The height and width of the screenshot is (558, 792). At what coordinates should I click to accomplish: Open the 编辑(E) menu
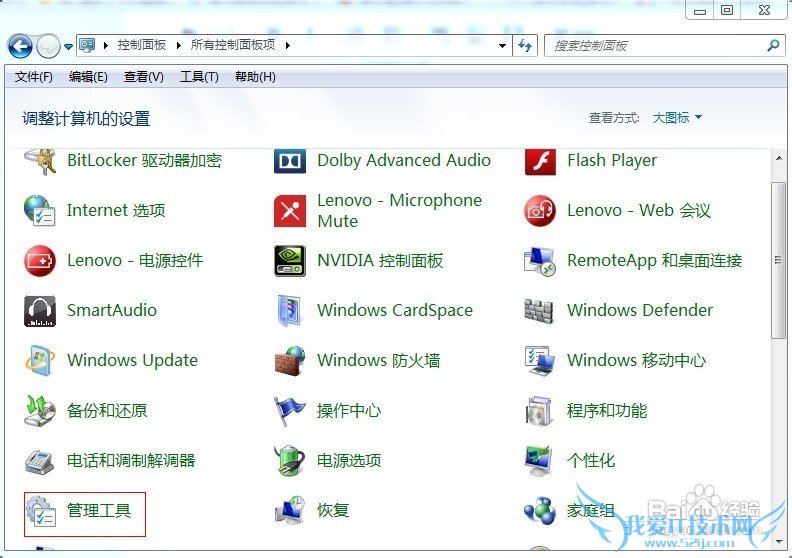click(x=88, y=77)
